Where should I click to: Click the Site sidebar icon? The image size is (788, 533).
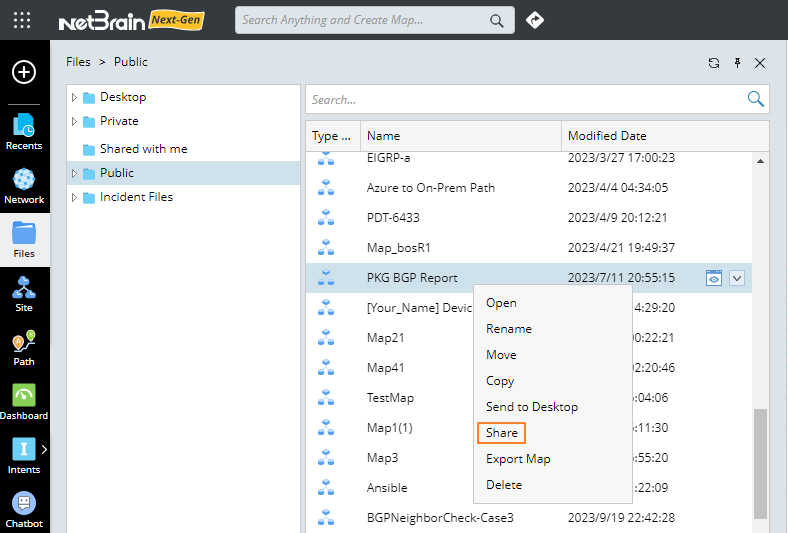point(24,294)
